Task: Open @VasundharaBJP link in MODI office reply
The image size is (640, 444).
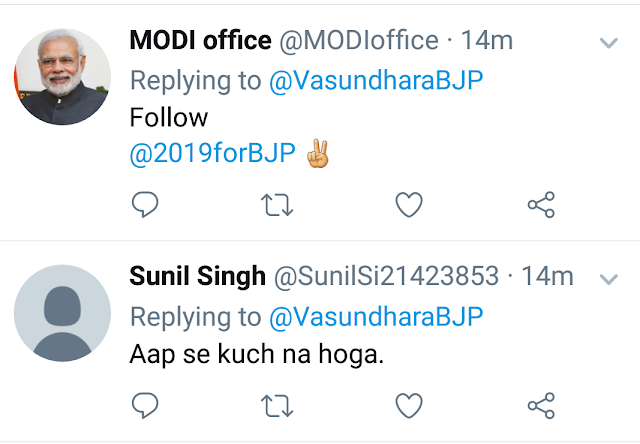Action: tap(376, 80)
